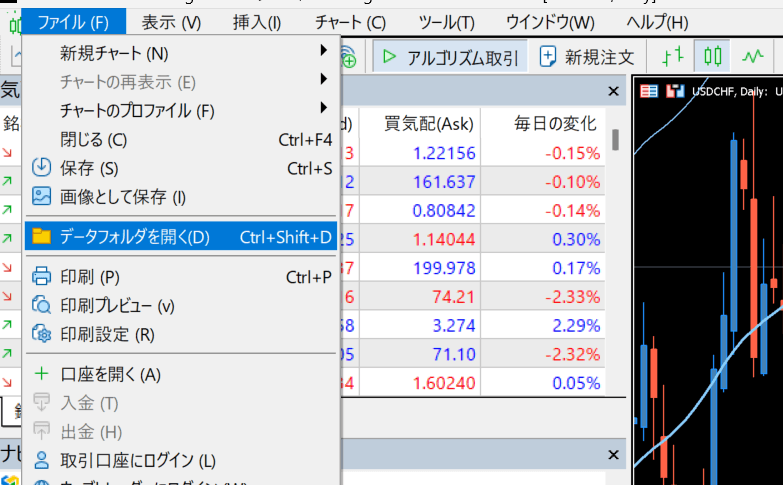Switch to candlestick chart icon
This screenshot has height=485, width=783.
click(712, 56)
